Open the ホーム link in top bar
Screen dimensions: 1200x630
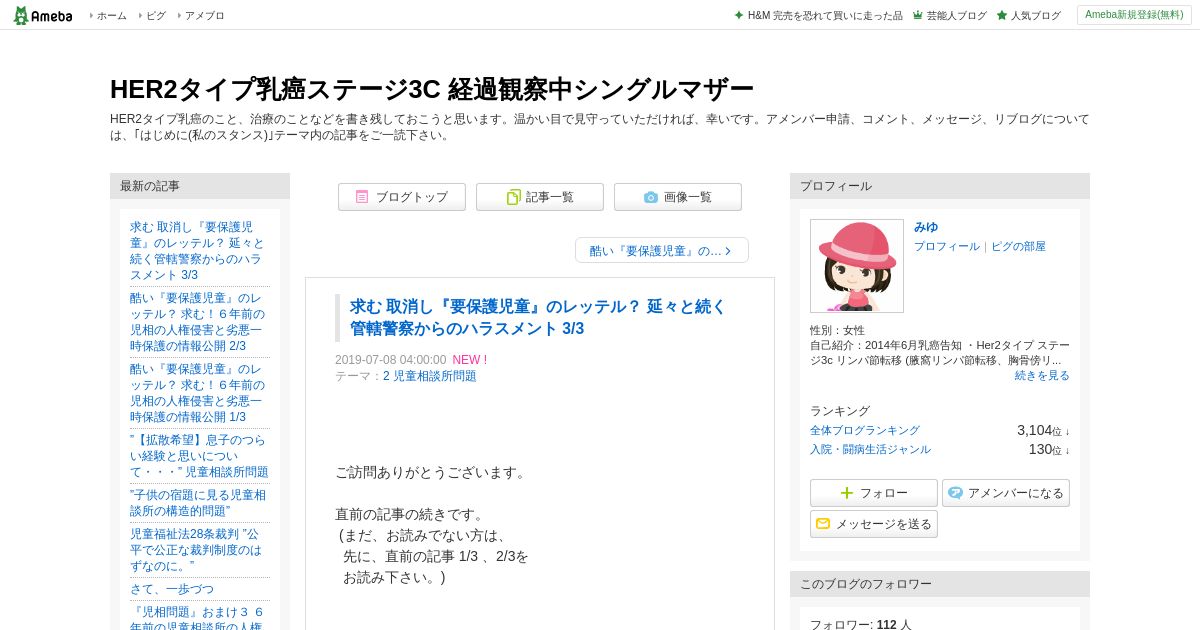tap(111, 16)
